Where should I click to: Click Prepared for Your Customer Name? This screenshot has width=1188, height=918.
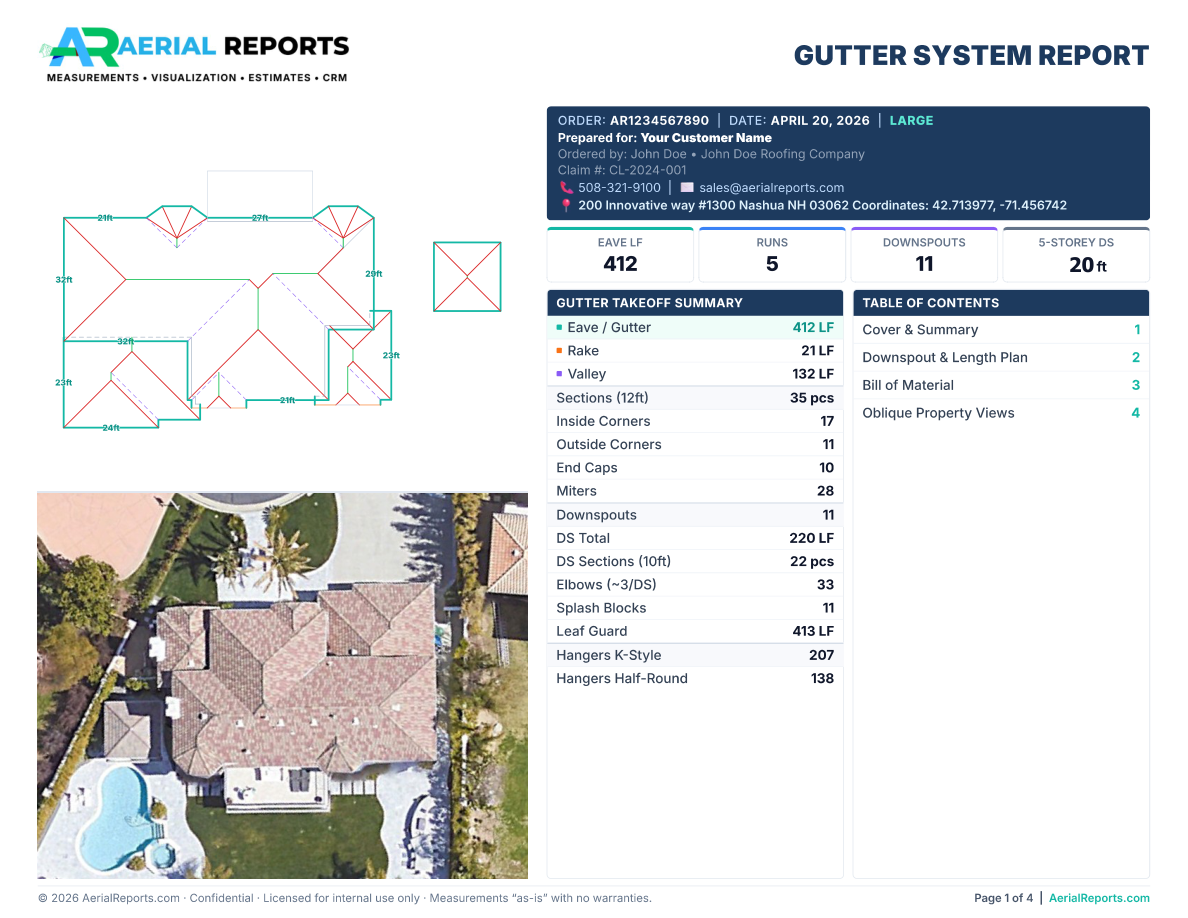coord(664,138)
